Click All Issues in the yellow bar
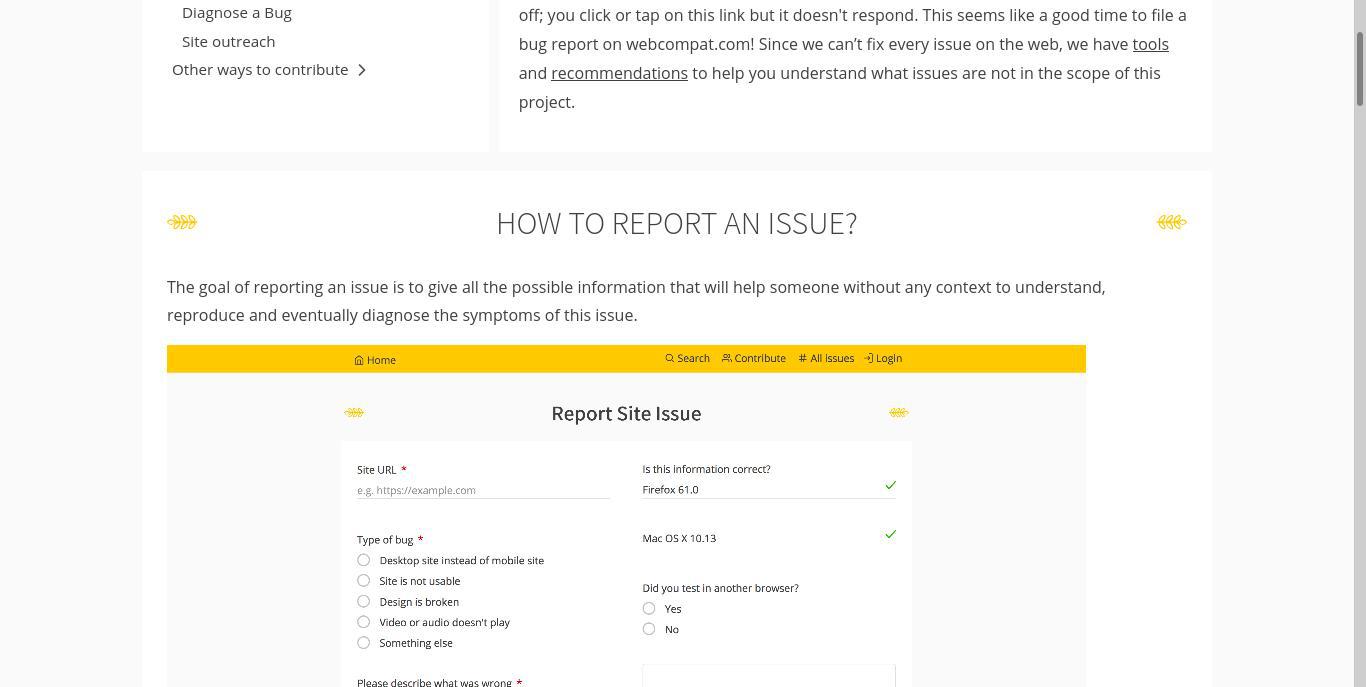Viewport: 1366px width, 687px height. pos(826,358)
